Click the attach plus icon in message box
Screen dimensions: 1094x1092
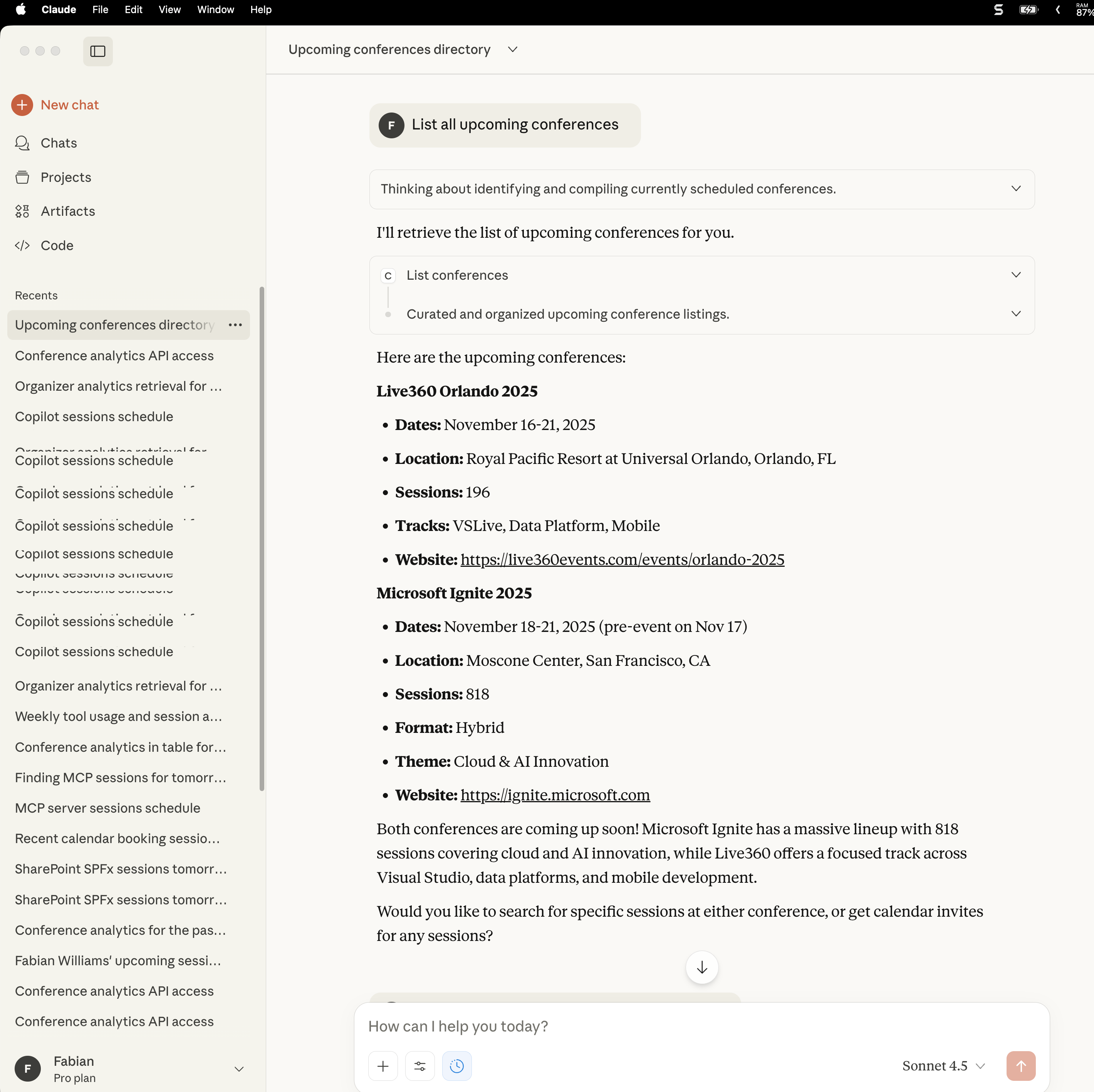click(383, 1066)
